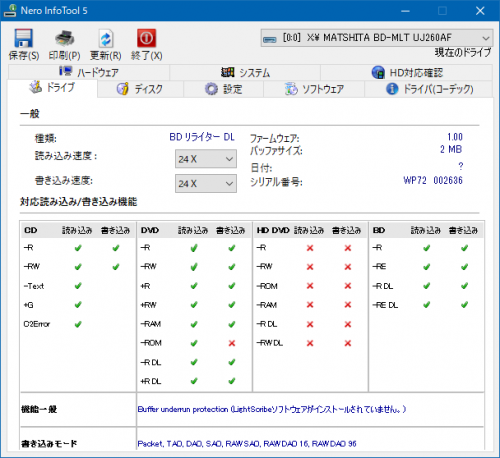Click the date value question mark

click(460, 166)
